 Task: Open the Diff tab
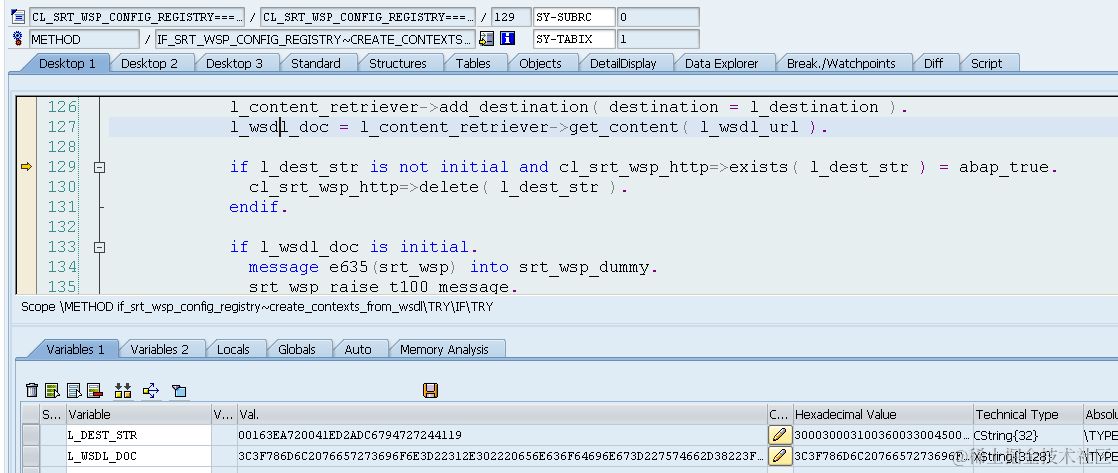pos(933,63)
